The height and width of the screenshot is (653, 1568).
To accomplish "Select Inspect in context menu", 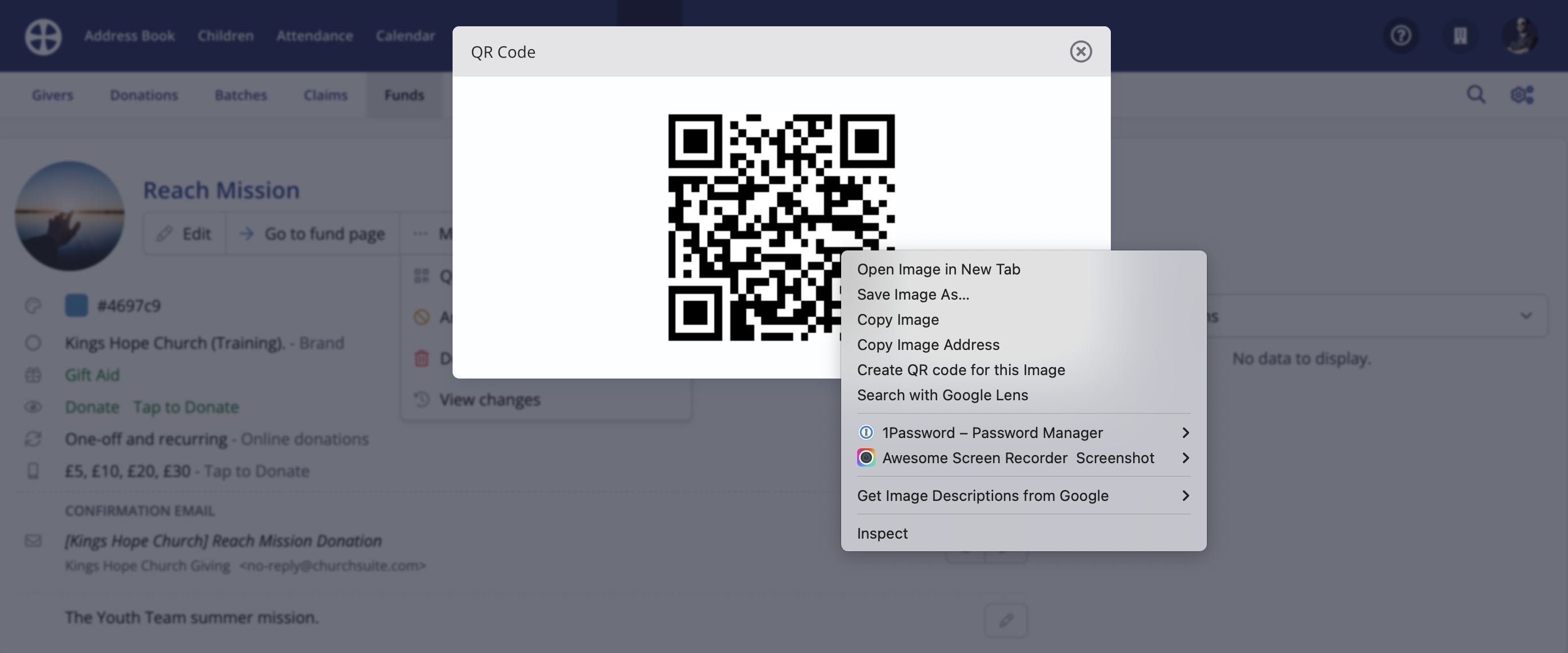I will coord(1023,533).
